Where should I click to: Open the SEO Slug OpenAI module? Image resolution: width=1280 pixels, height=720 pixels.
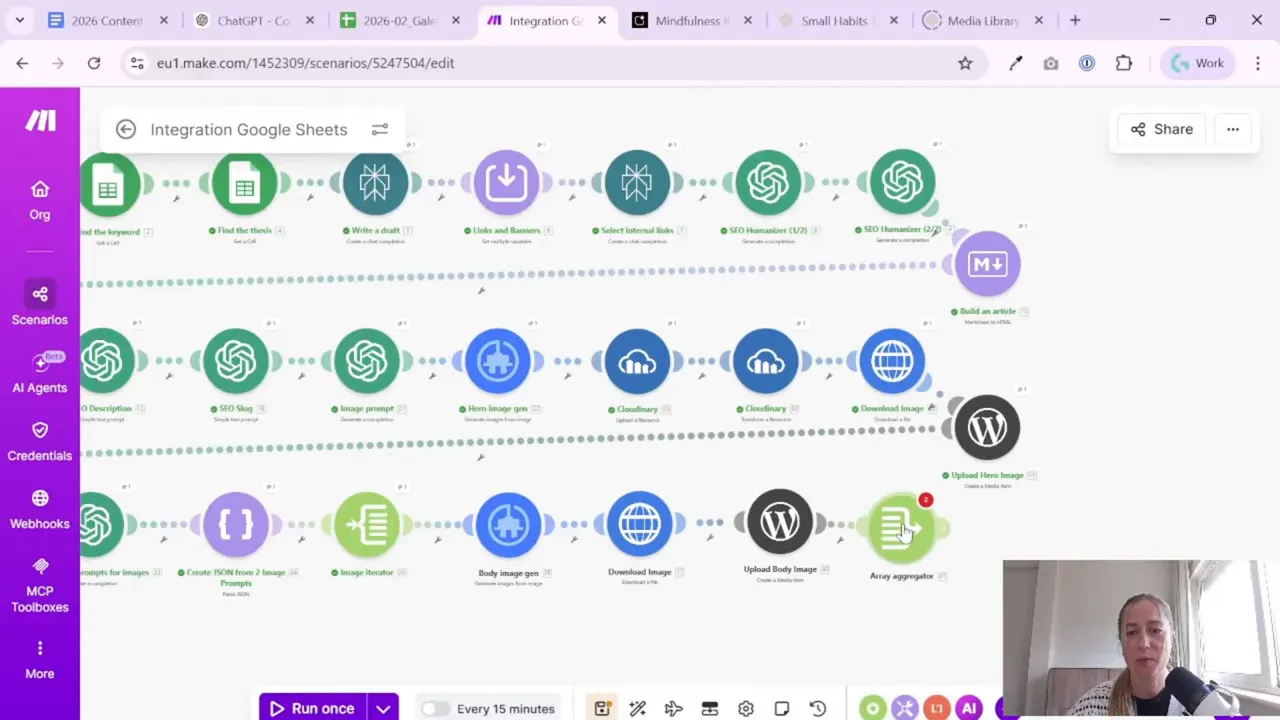click(236, 361)
